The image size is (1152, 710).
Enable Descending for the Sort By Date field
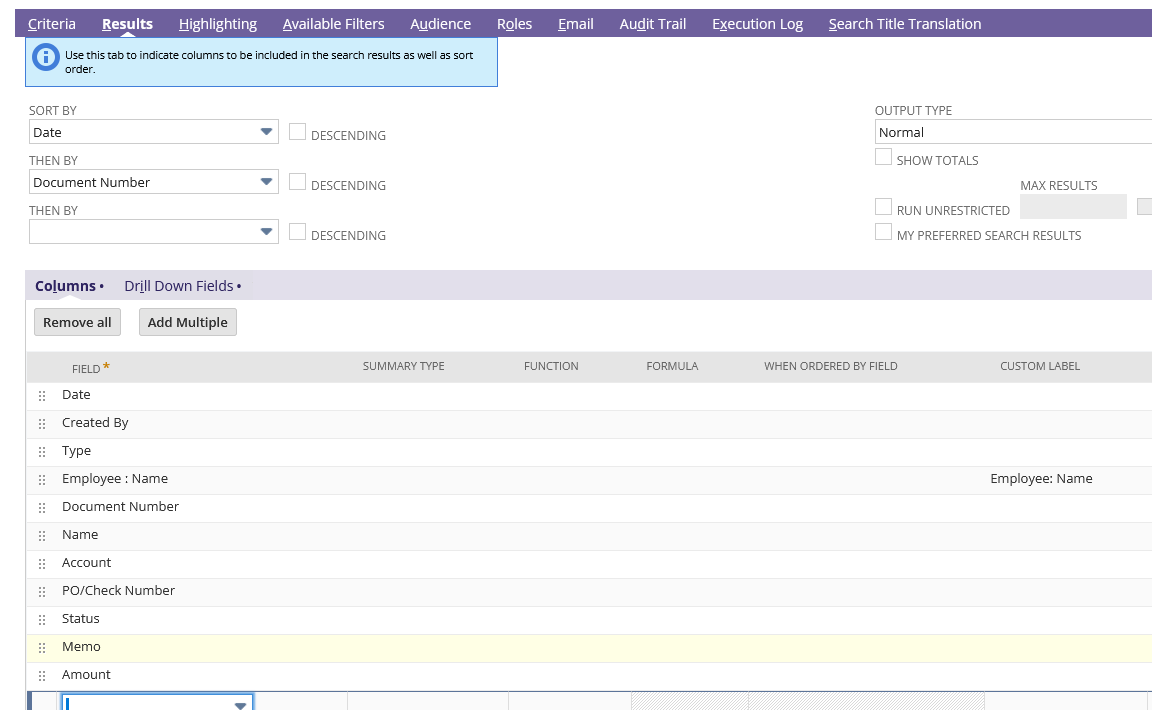click(297, 132)
